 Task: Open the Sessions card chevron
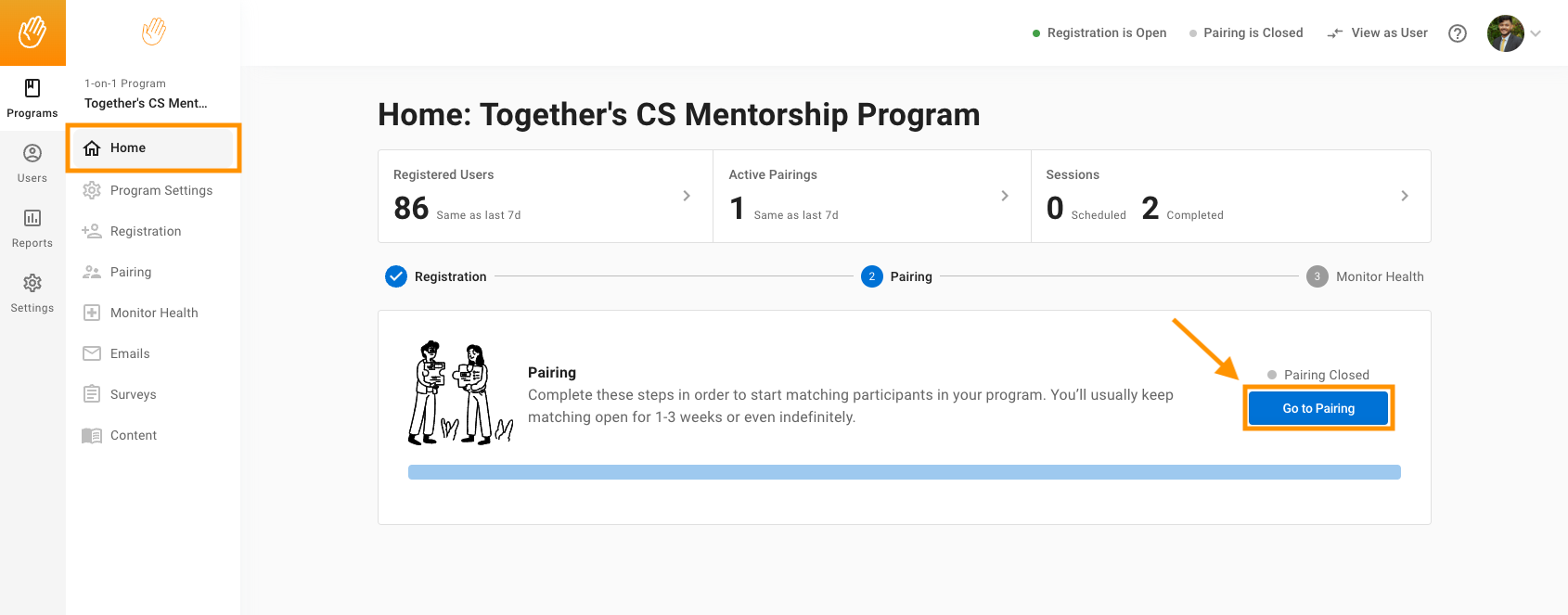(1405, 196)
